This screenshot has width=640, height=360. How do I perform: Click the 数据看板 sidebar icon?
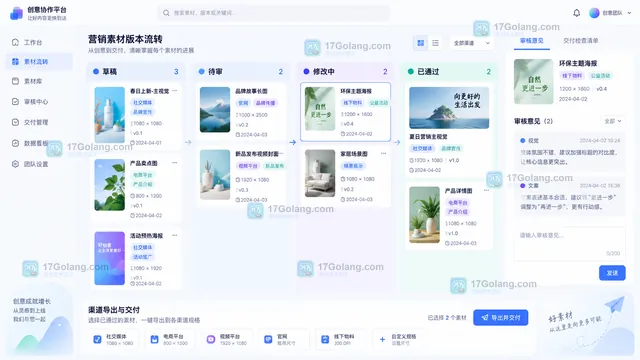click(x=16, y=143)
